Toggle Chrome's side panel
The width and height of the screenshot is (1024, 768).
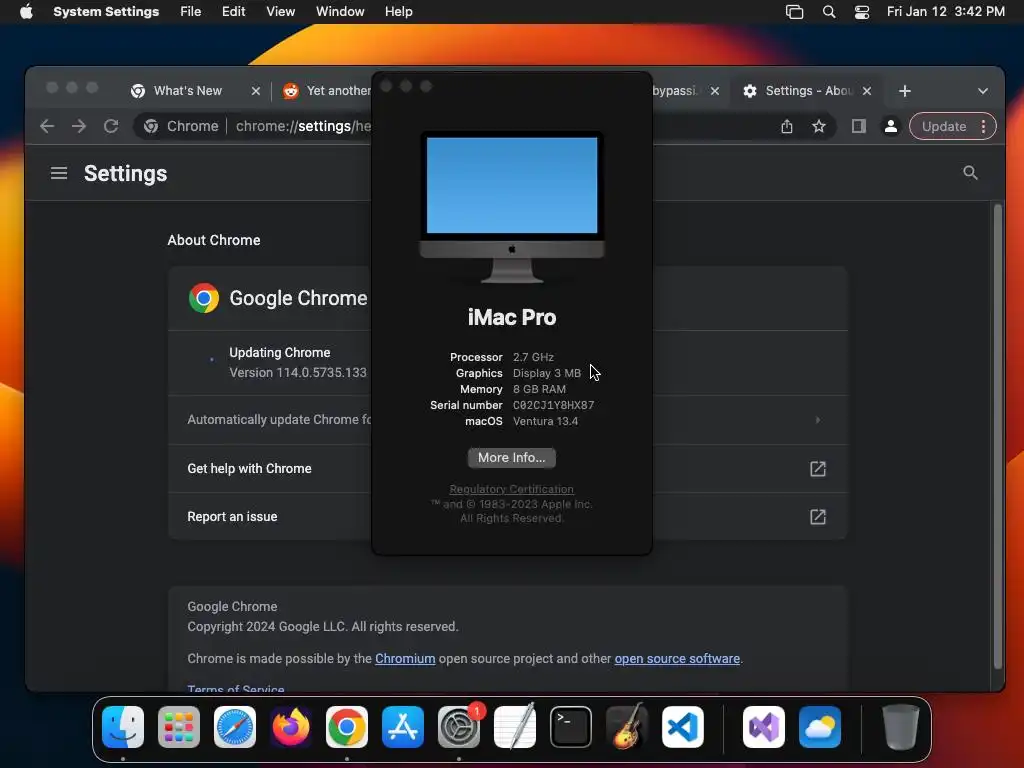click(x=859, y=126)
